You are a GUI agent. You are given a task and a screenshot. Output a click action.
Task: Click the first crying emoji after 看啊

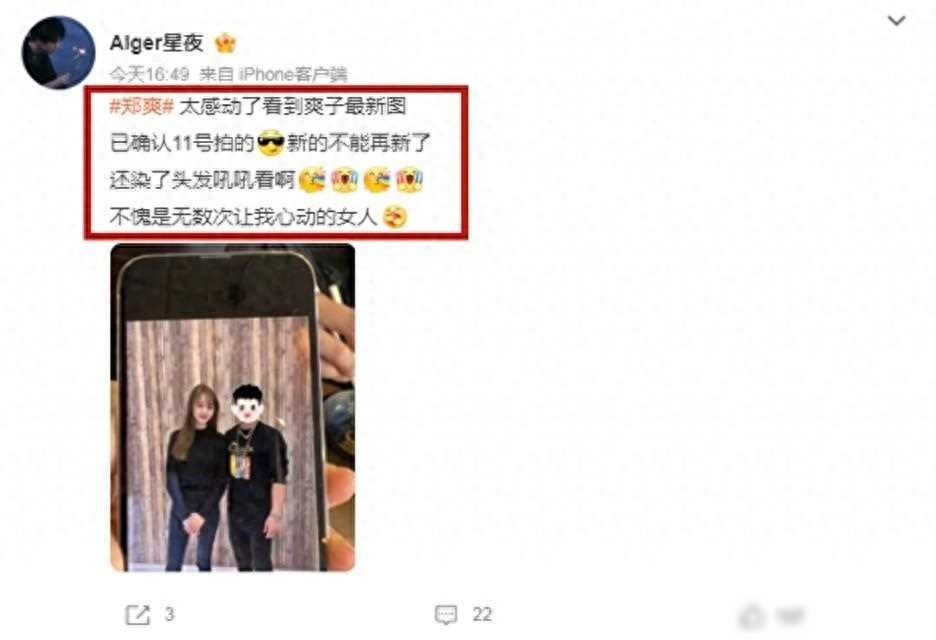312,180
